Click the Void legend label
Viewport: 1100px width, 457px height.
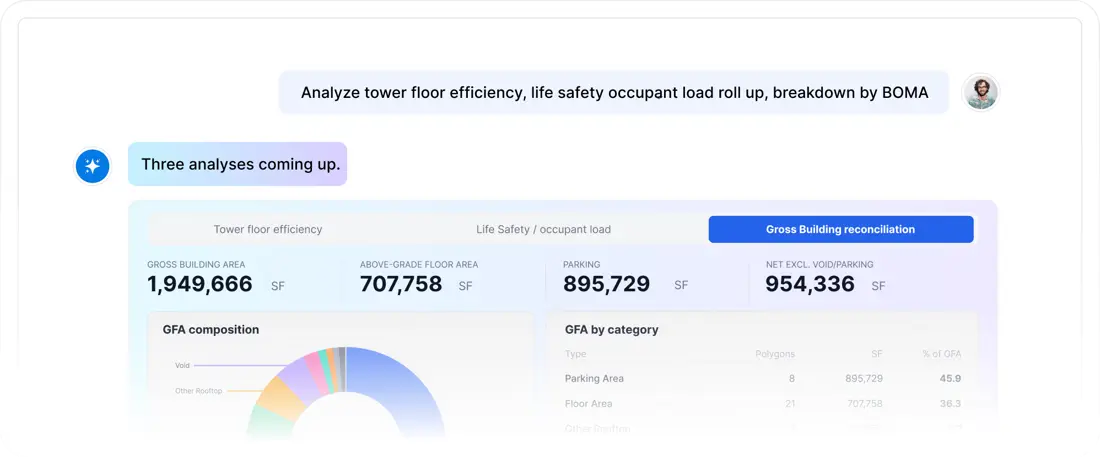pos(182,365)
